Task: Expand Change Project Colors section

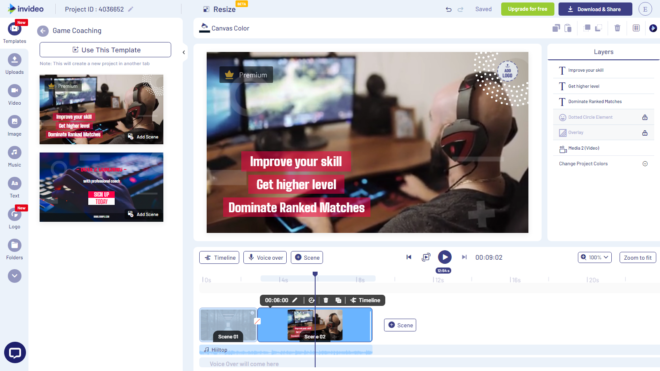Action: point(645,164)
